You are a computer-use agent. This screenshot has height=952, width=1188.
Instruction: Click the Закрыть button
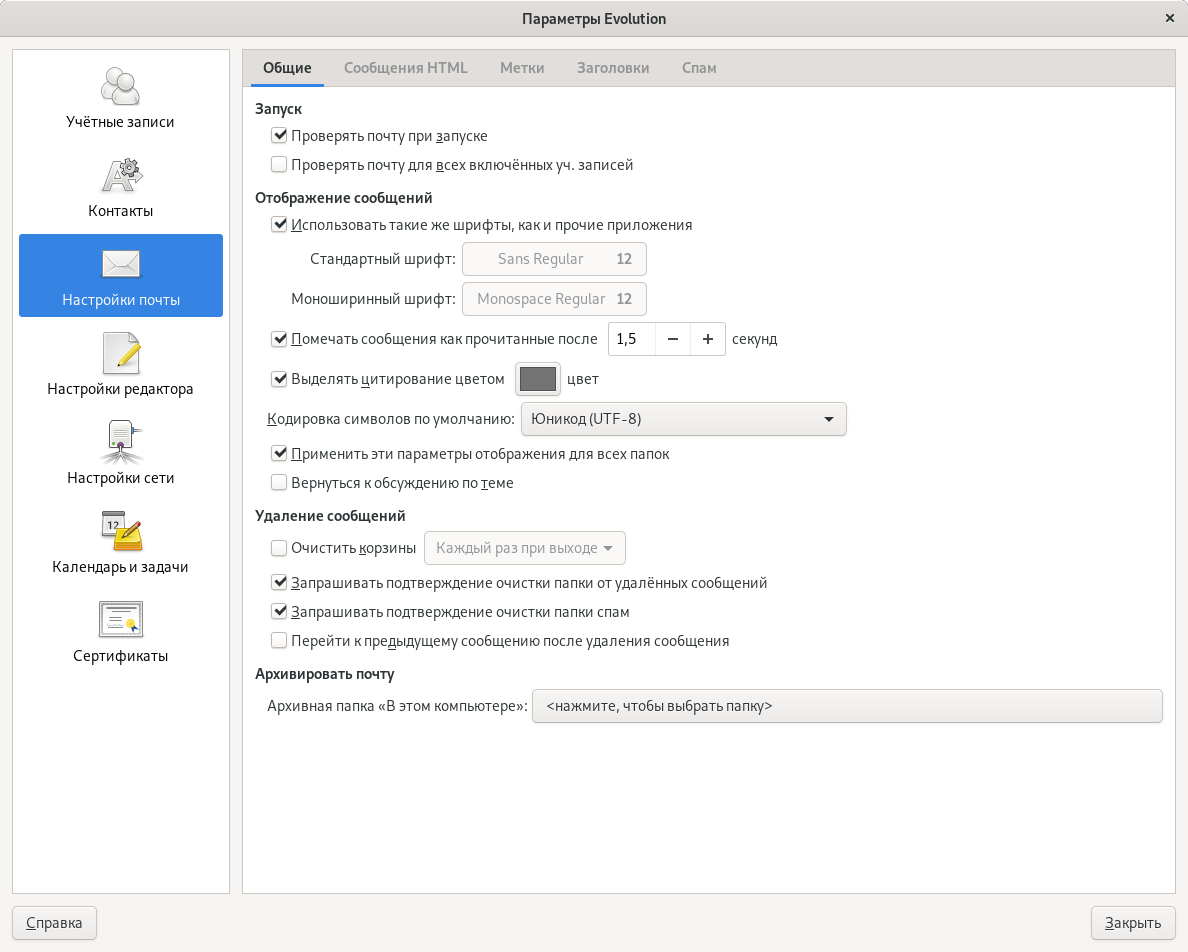(1133, 922)
